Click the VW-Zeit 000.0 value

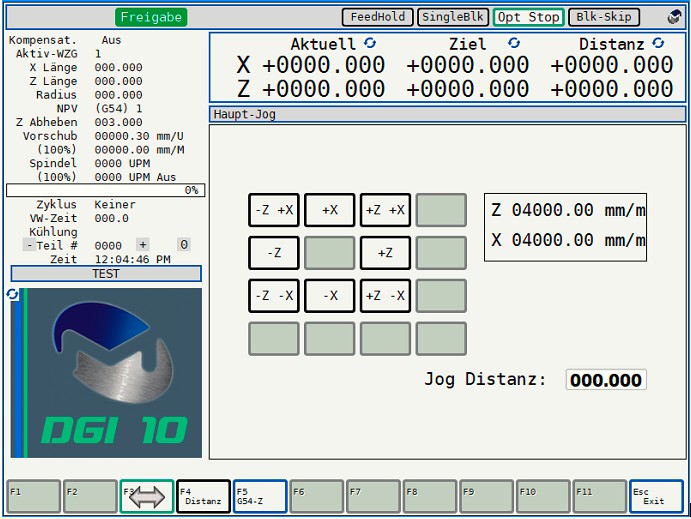pos(111,218)
